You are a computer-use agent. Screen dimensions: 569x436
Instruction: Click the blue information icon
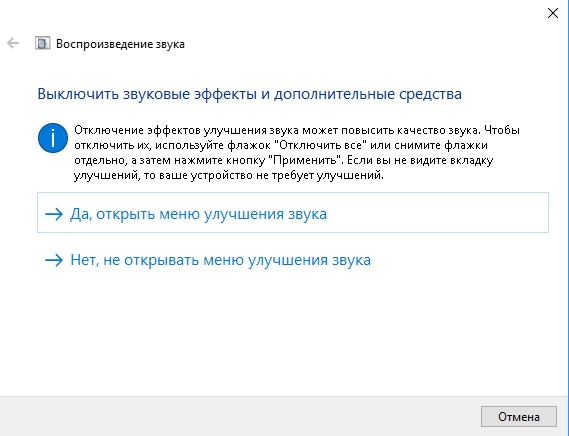tap(53, 138)
